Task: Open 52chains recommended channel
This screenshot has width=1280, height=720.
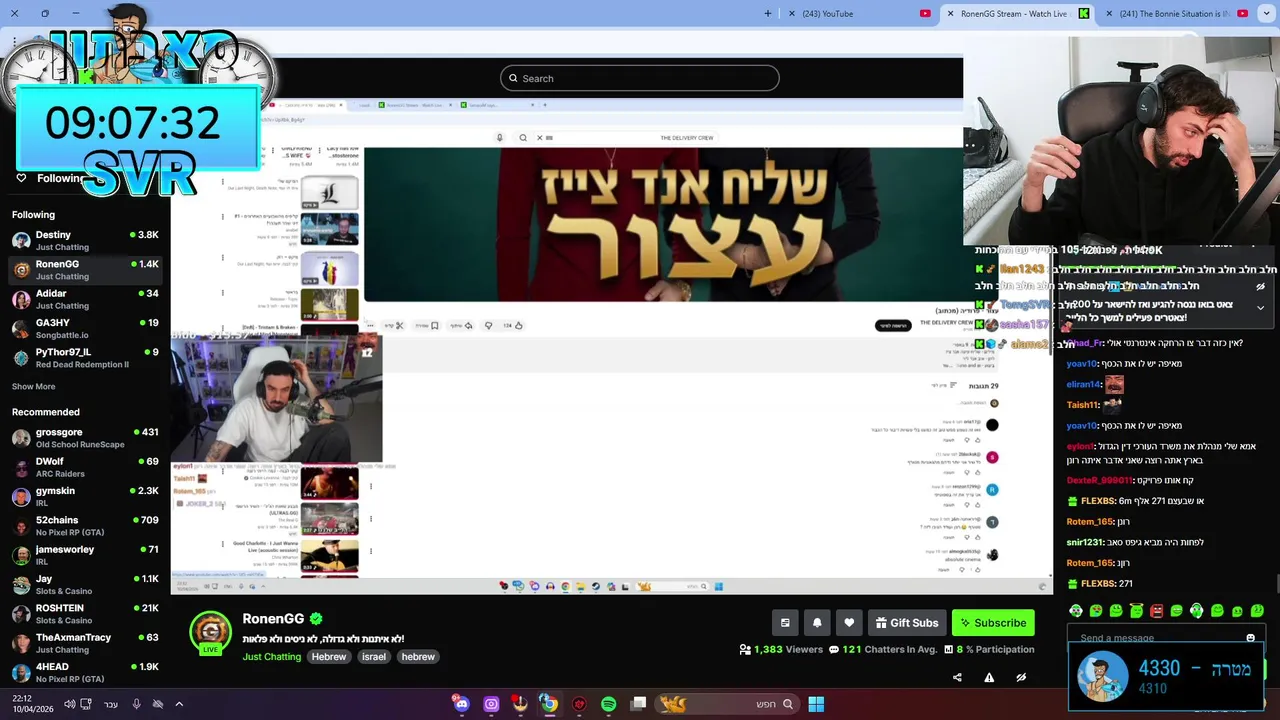Action: tap(85, 526)
